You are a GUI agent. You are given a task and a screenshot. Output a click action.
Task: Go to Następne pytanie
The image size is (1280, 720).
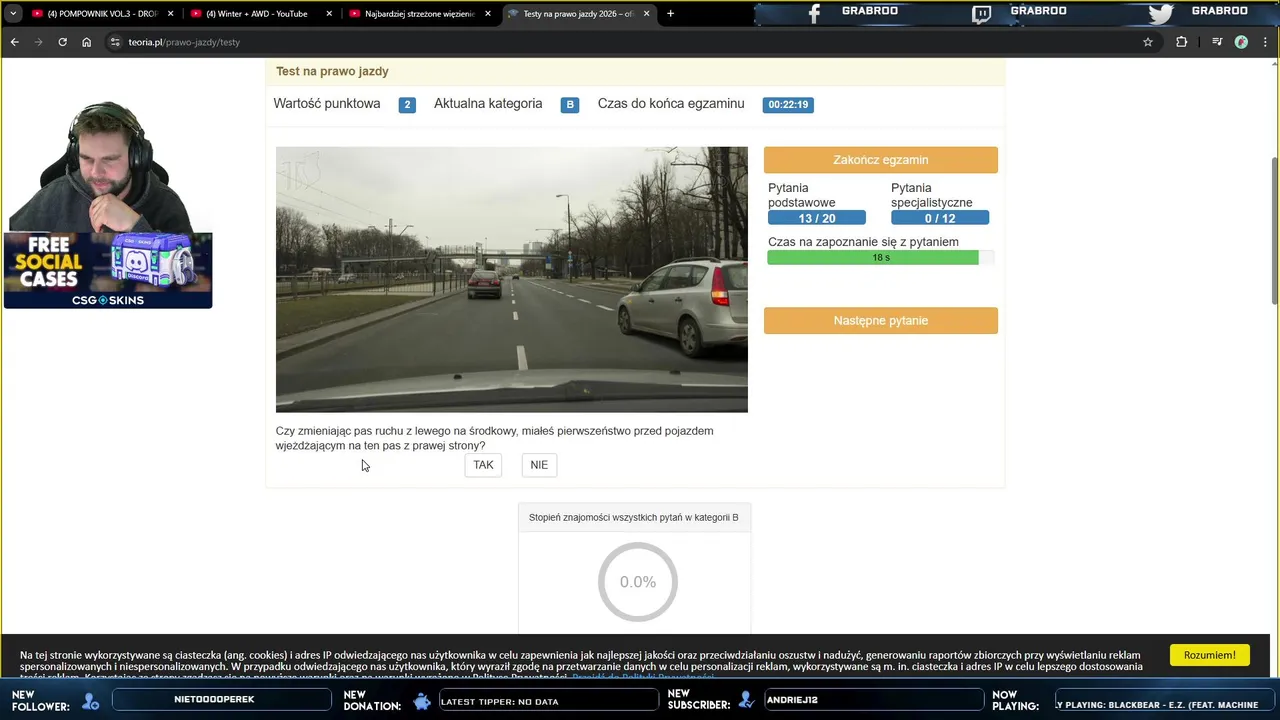[x=881, y=321]
